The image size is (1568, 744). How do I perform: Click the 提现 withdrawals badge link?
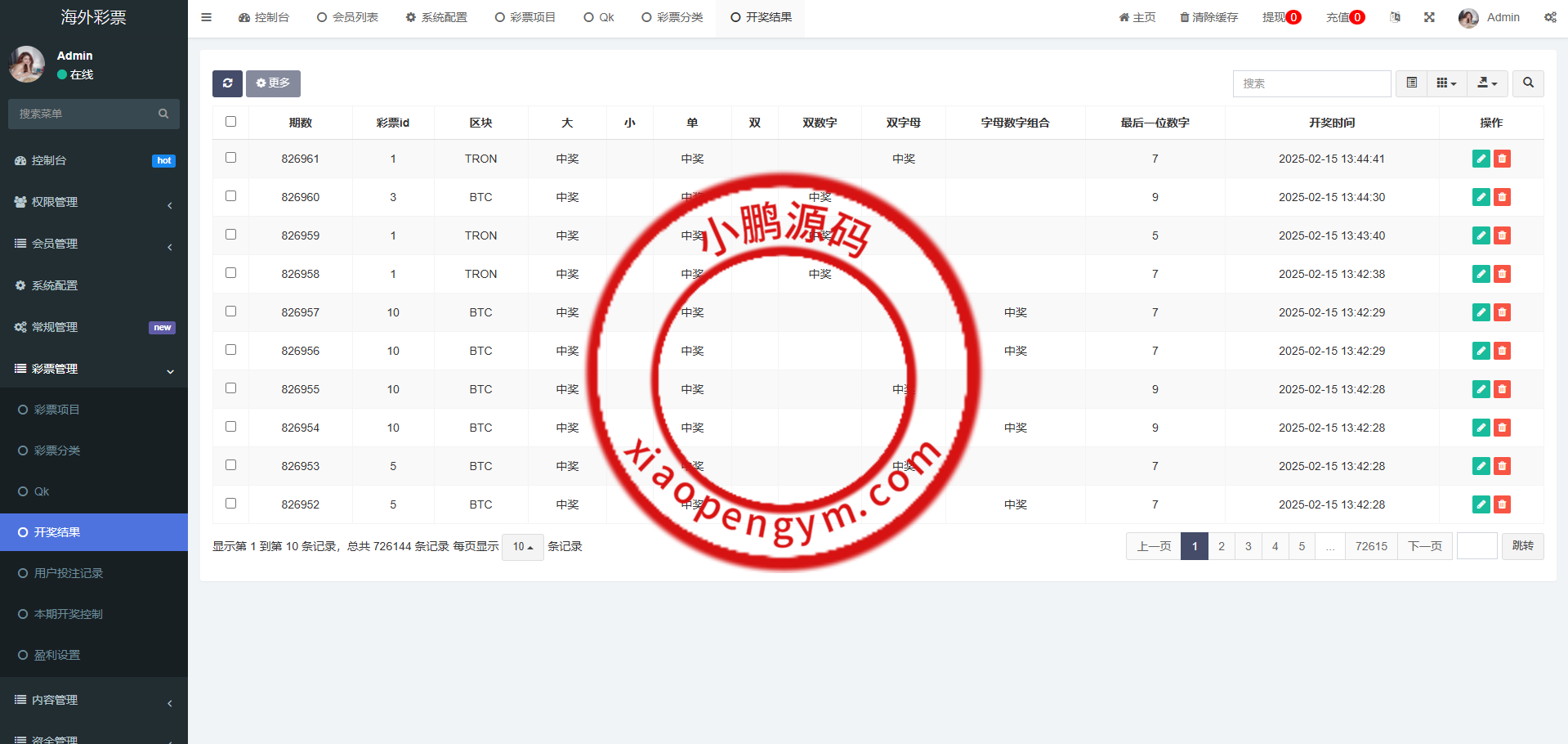pyautogui.click(x=1281, y=17)
